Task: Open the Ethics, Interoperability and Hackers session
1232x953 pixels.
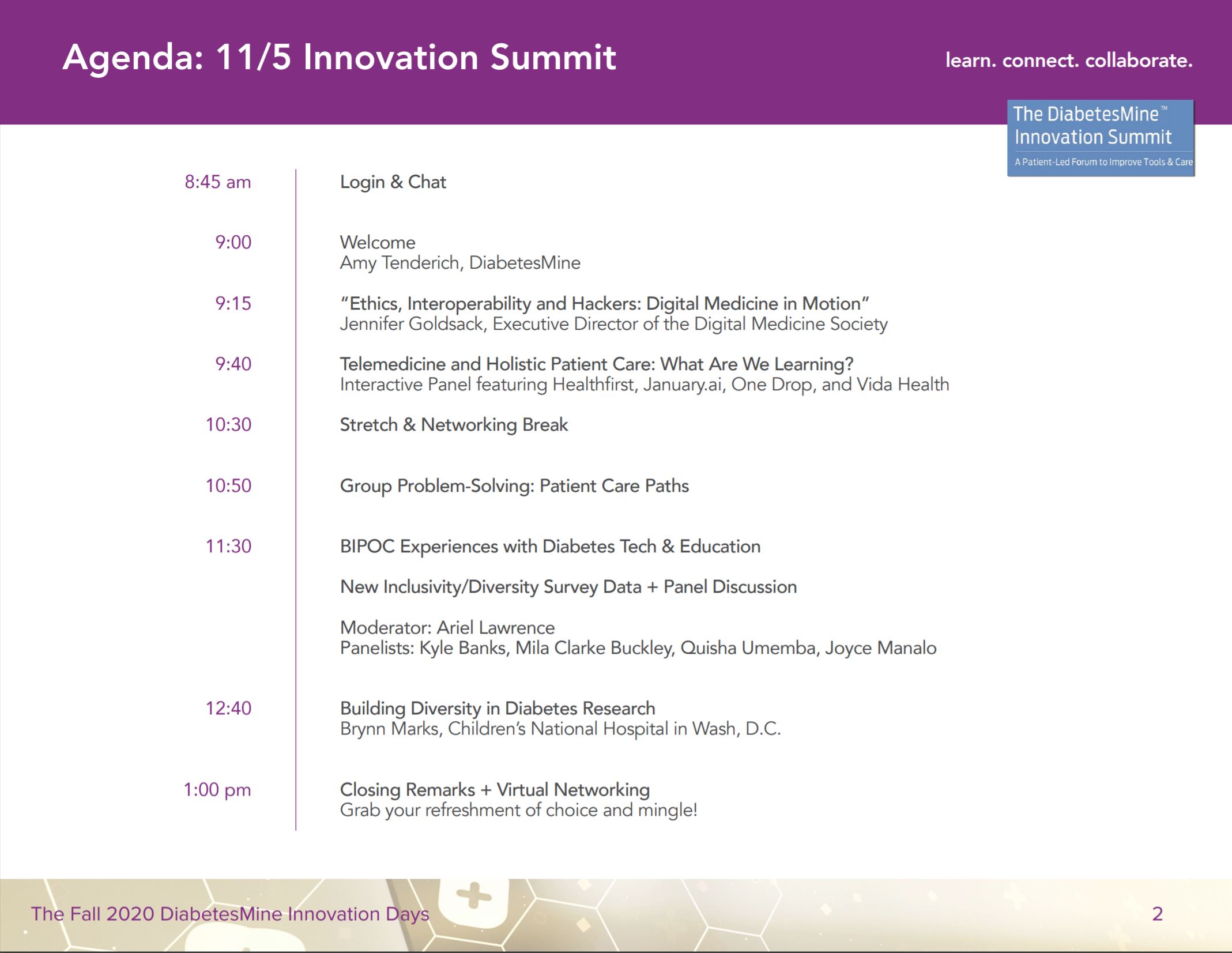Action: (604, 303)
